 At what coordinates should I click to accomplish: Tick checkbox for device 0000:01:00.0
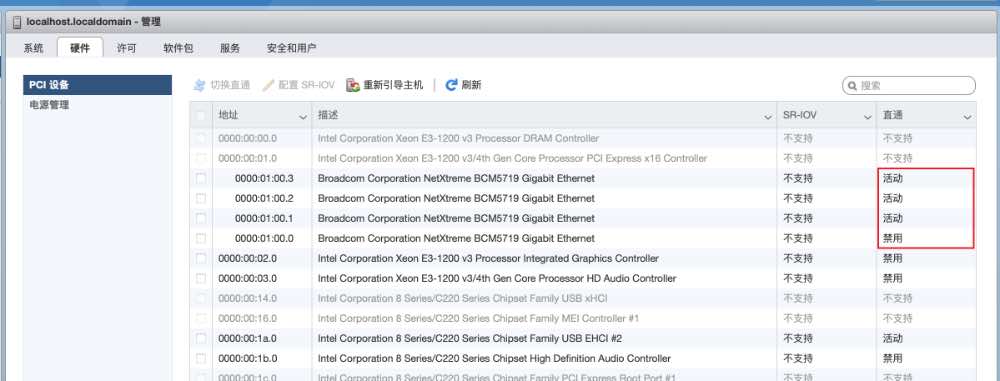coord(201,238)
